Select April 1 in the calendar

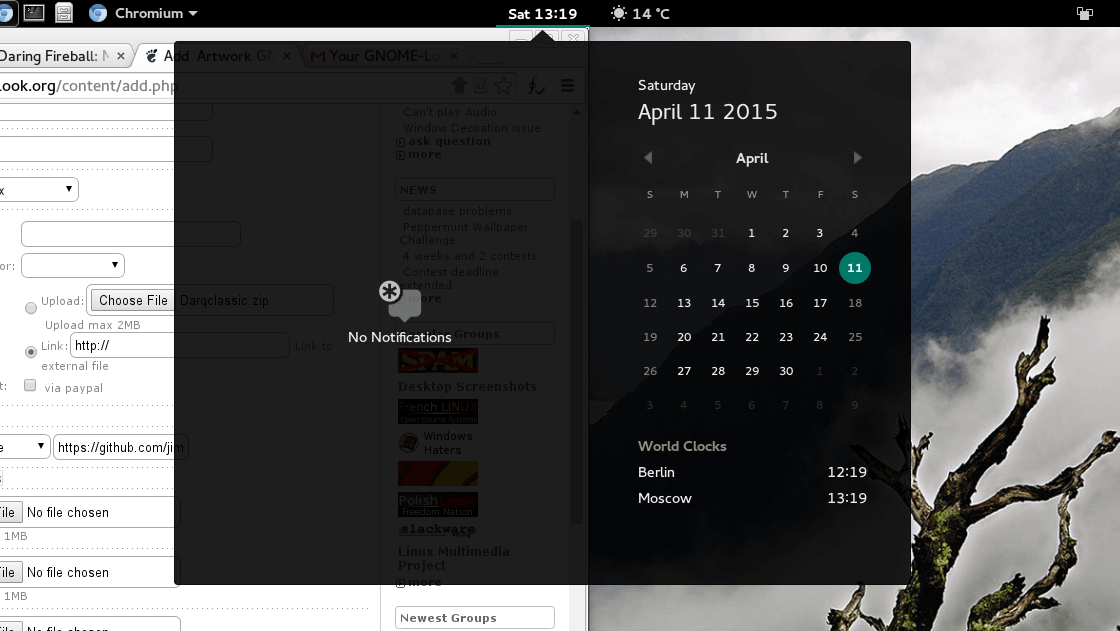(x=751, y=233)
